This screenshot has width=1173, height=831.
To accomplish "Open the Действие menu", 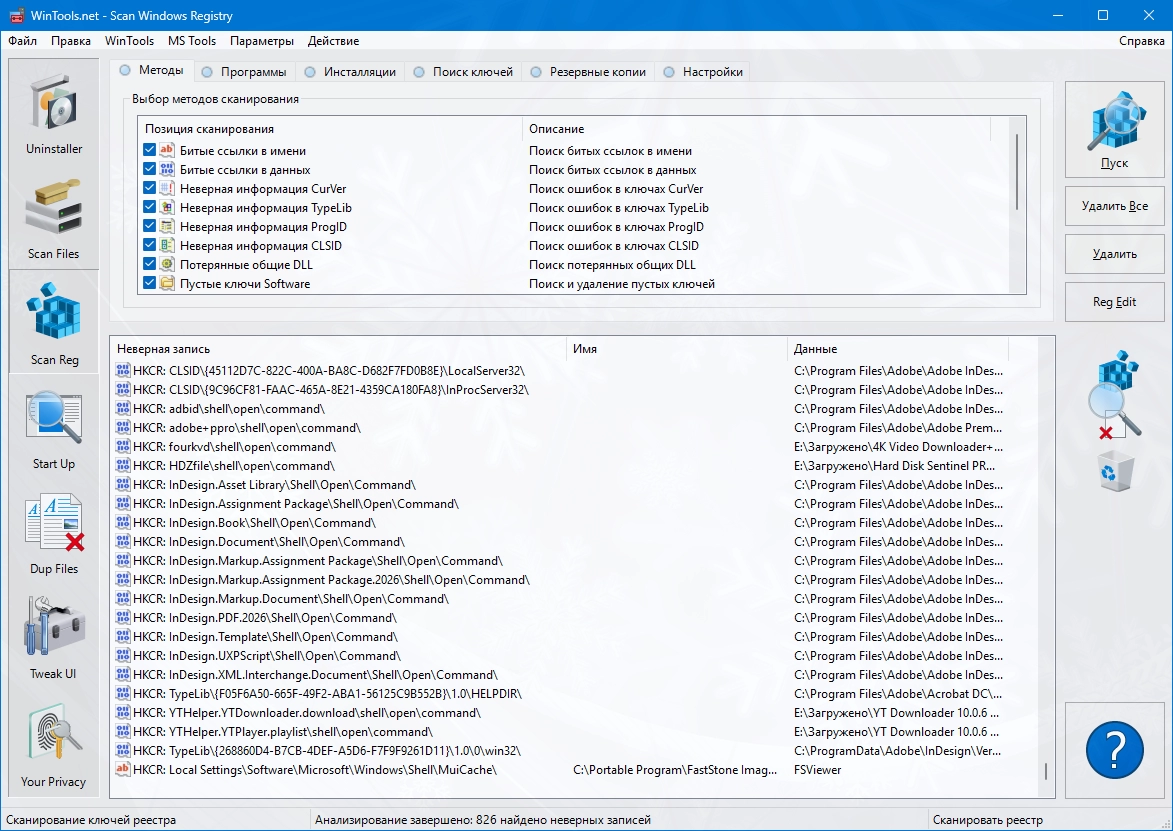I will click(334, 41).
